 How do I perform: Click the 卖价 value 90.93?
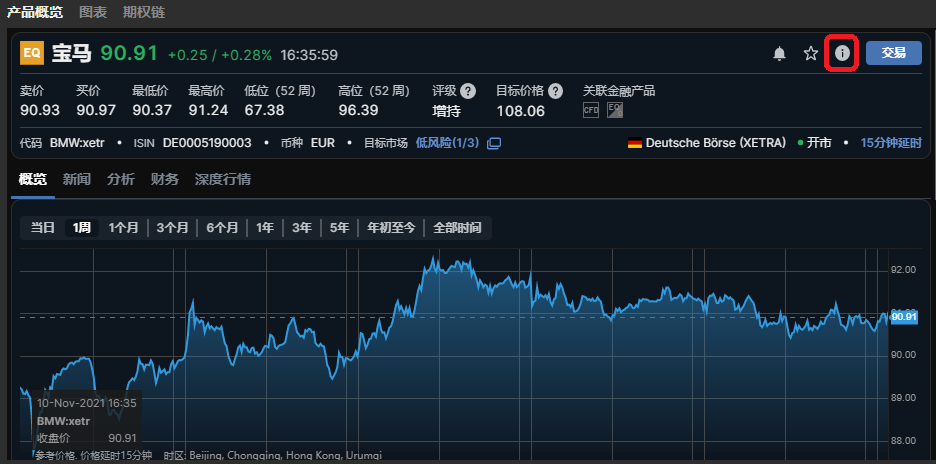pyautogui.click(x=40, y=110)
